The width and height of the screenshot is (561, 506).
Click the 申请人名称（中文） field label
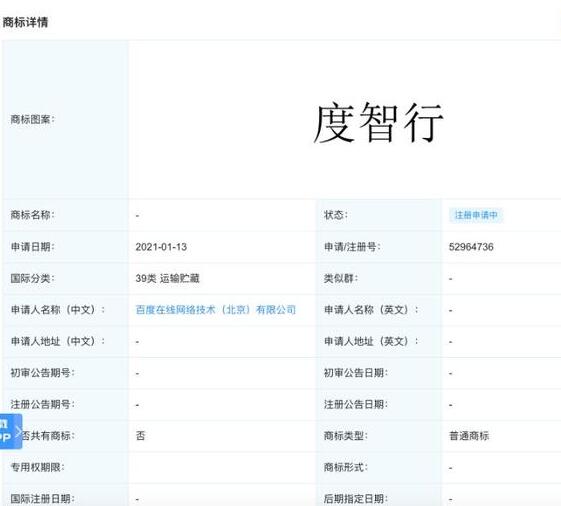pyautogui.click(x=58, y=310)
